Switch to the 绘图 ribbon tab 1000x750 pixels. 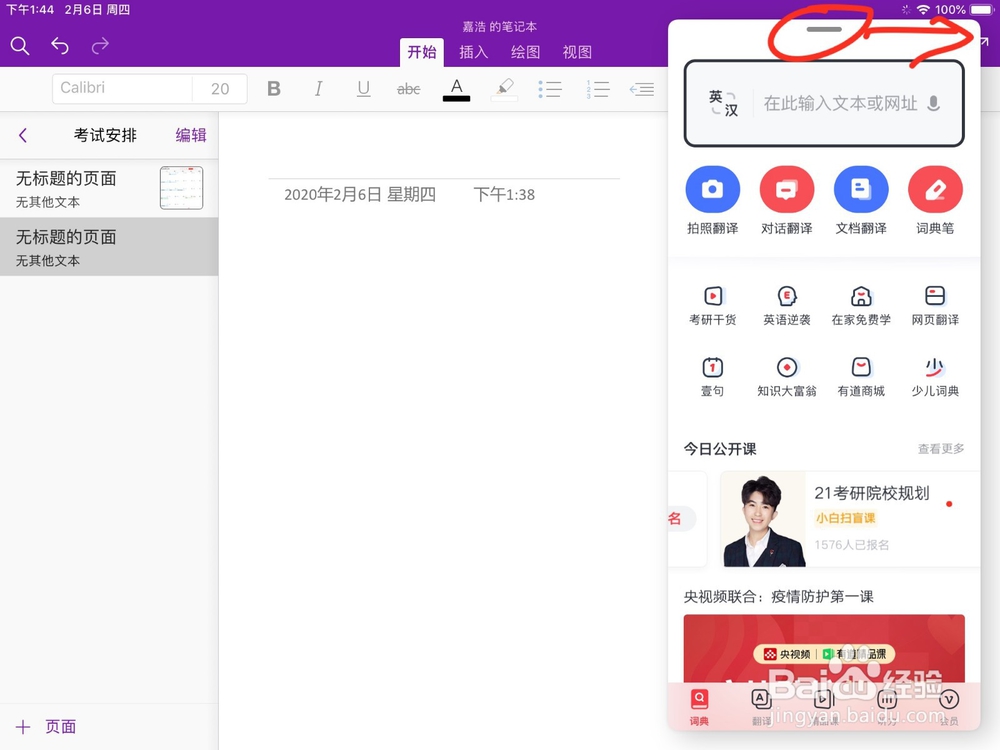(526, 52)
